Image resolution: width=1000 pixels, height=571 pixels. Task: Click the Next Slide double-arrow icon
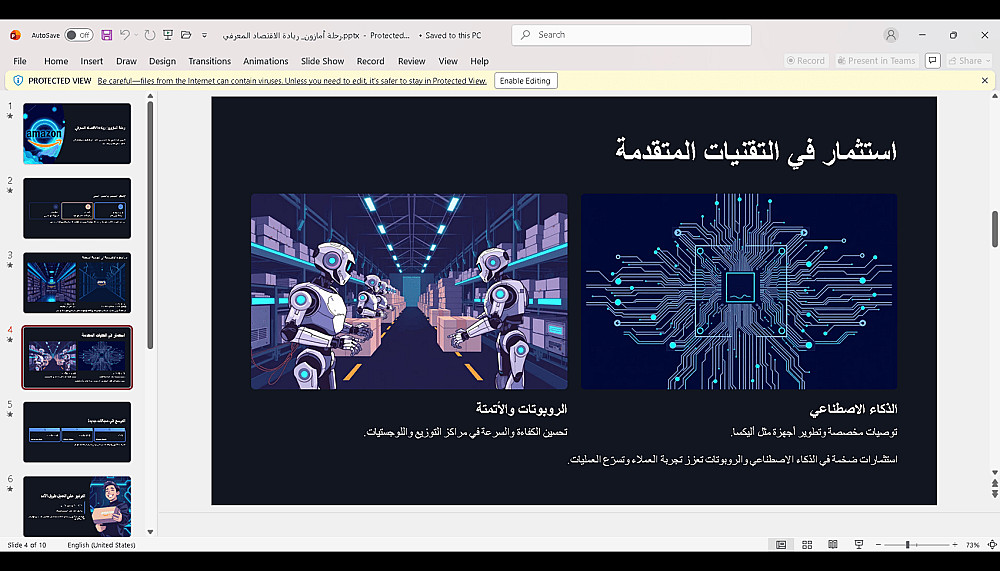coord(995,494)
